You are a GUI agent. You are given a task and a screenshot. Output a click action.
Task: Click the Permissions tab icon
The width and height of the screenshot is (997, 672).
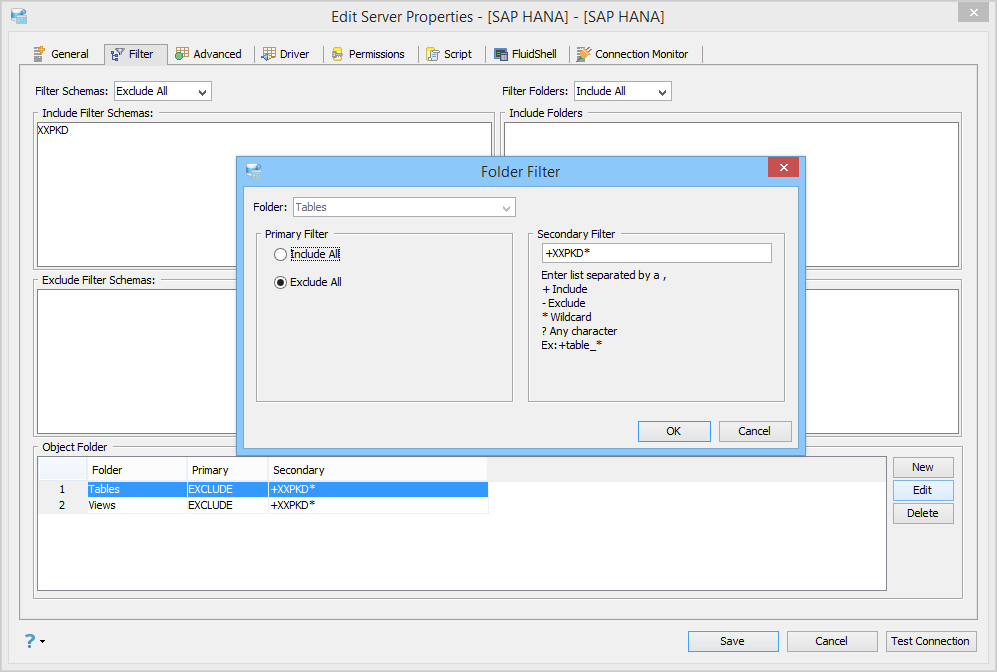(338, 54)
